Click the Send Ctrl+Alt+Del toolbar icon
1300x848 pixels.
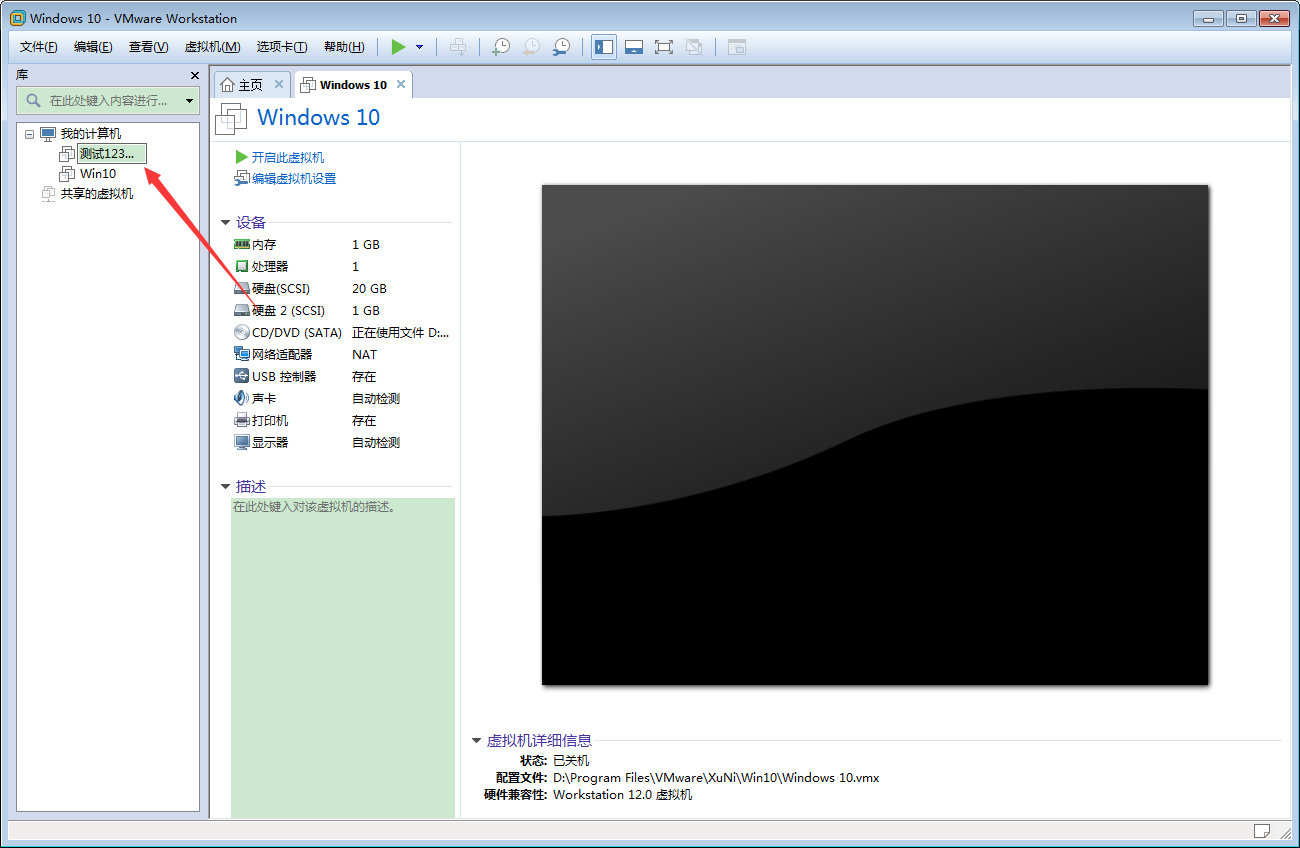point(458,46)
